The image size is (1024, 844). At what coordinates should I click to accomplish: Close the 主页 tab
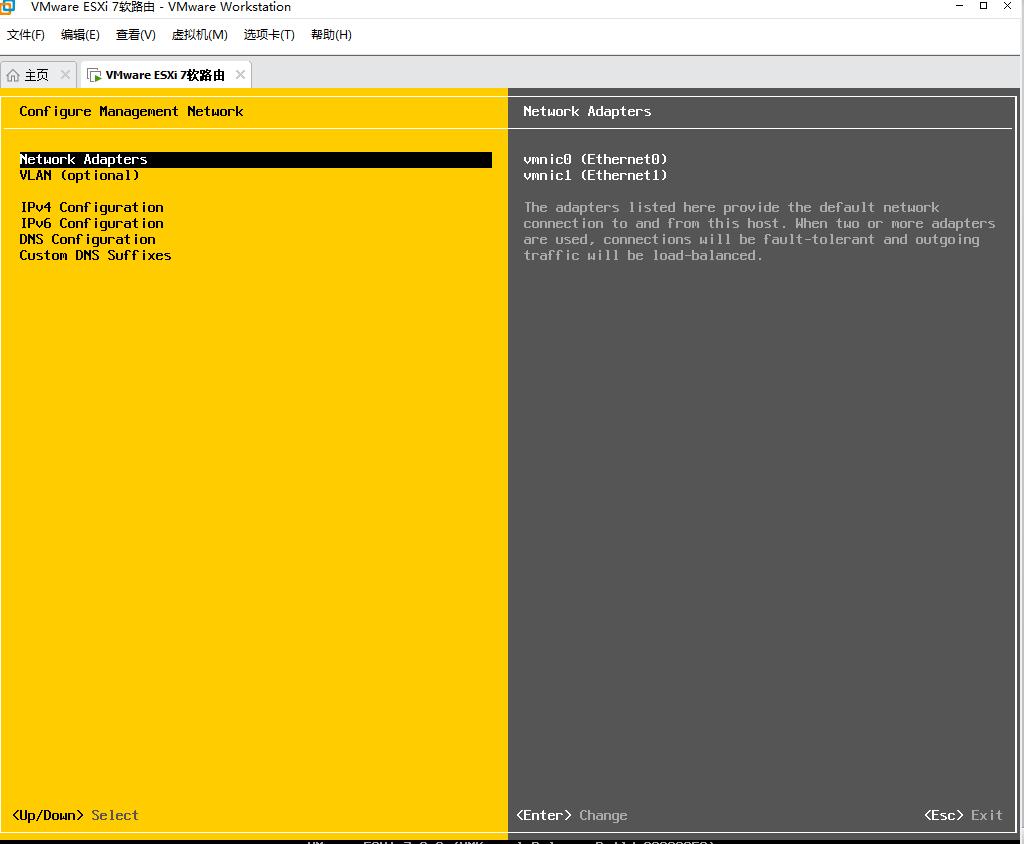pos(66,75)
